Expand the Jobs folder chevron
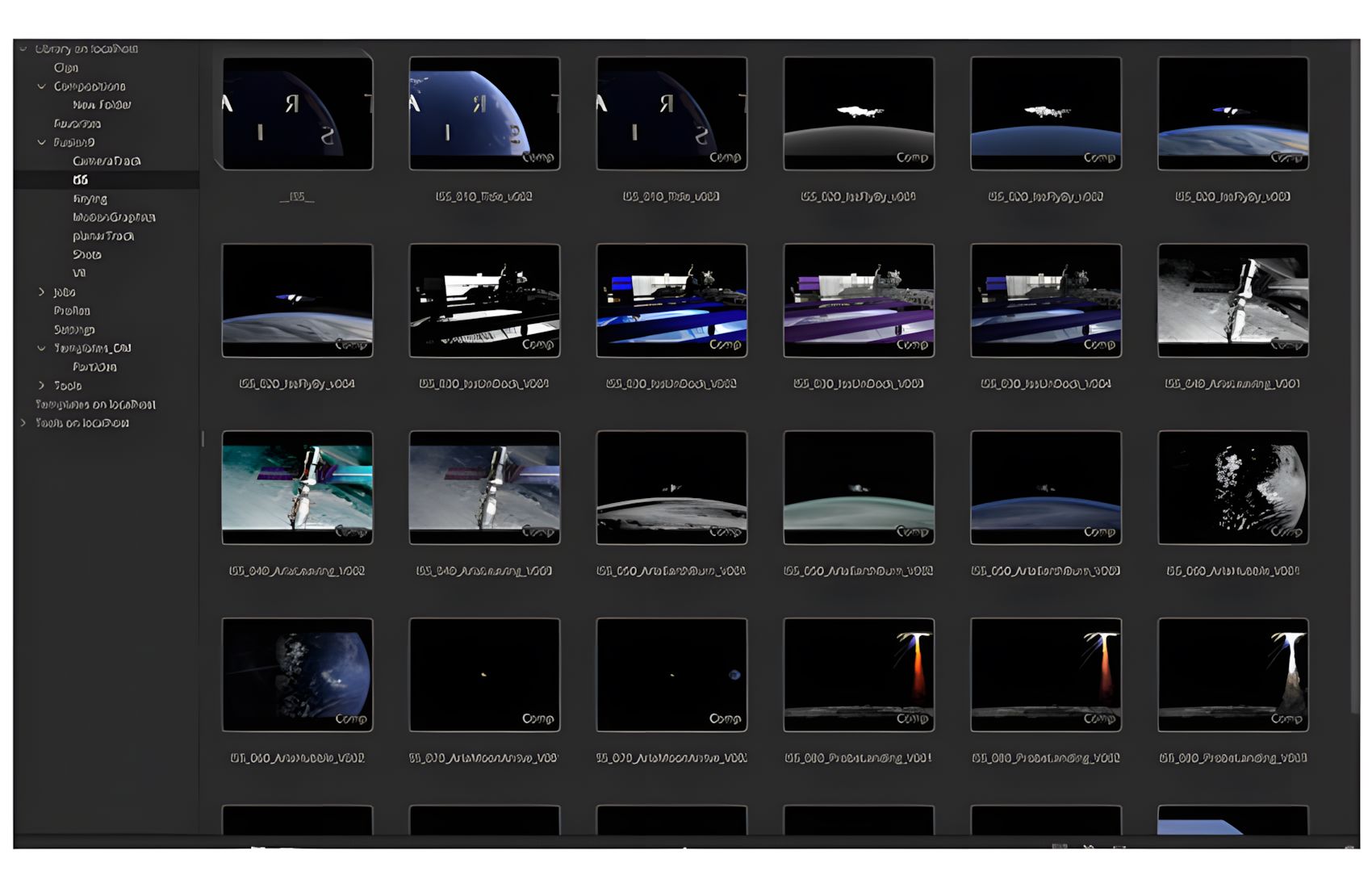1372x888 pixels. tap(42, 292)
